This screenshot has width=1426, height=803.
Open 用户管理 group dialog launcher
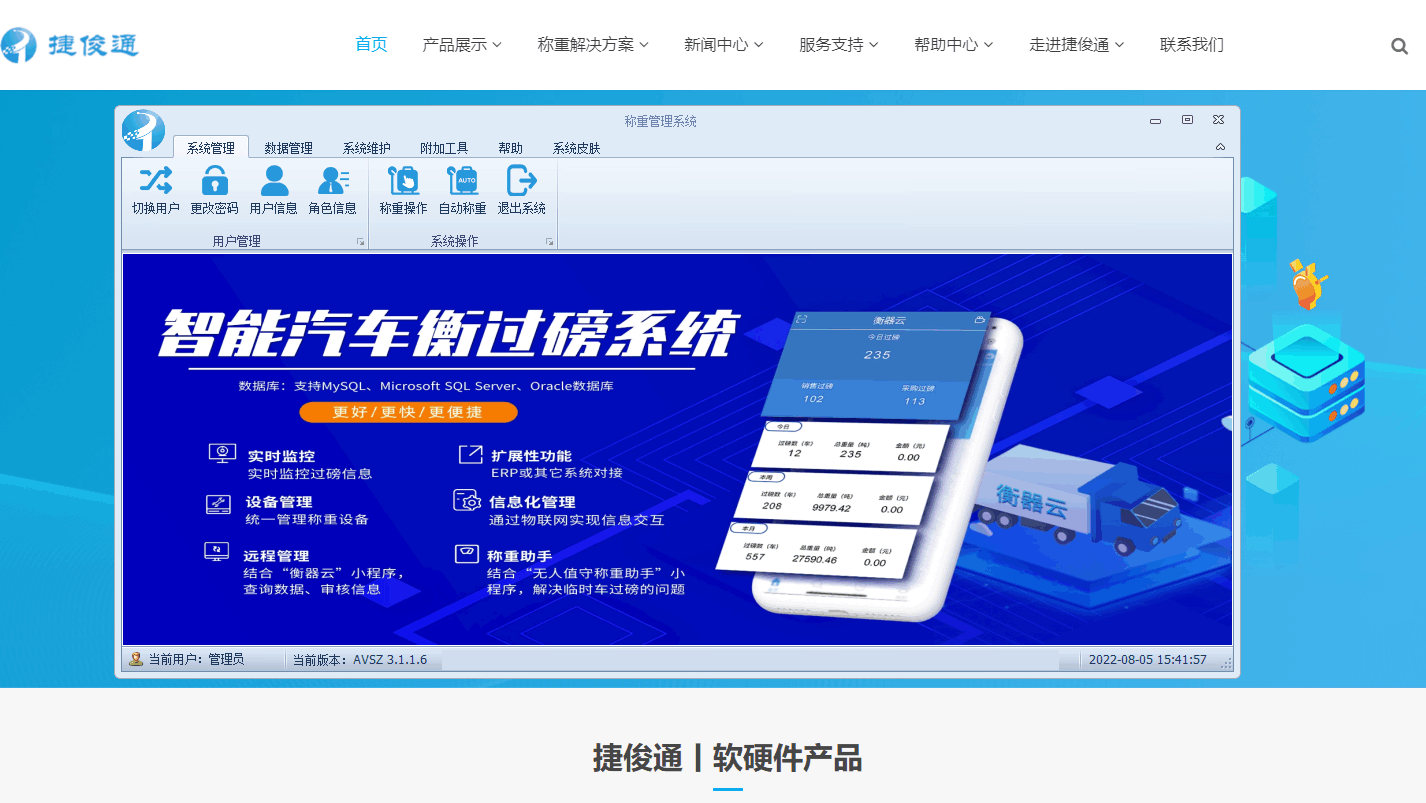click(x=361, y=242)
